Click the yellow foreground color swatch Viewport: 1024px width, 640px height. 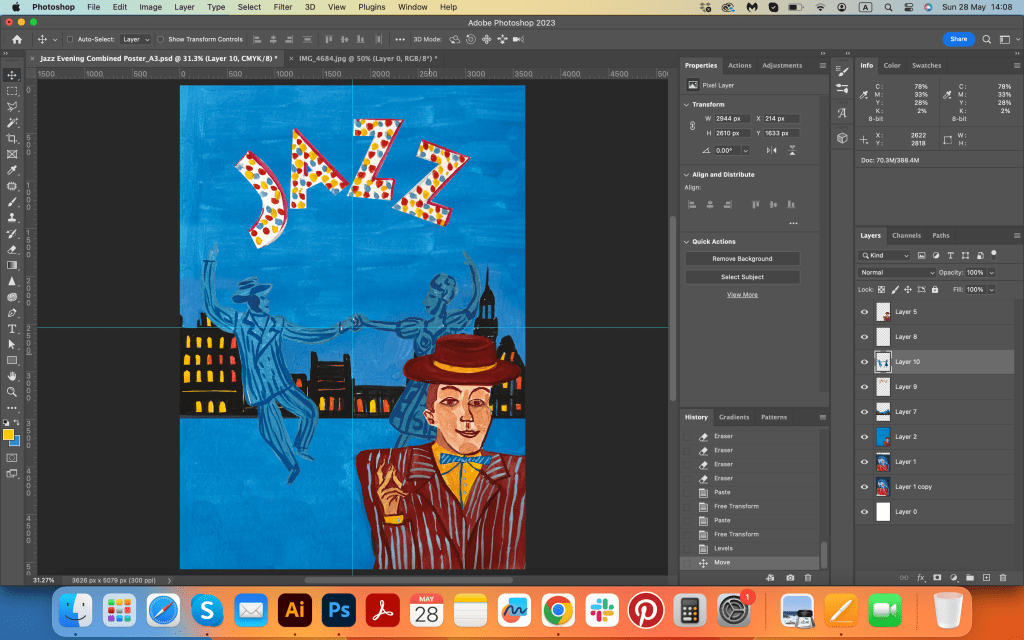[8, 435]
